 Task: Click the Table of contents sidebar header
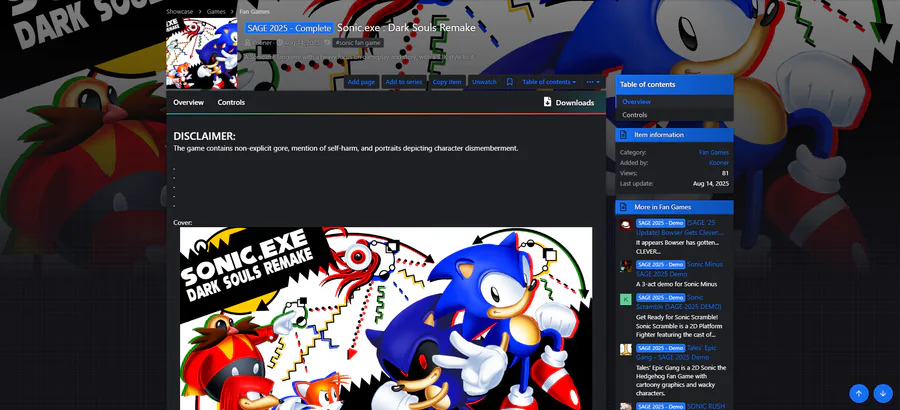pyautogui.click(x=674, y=84)
